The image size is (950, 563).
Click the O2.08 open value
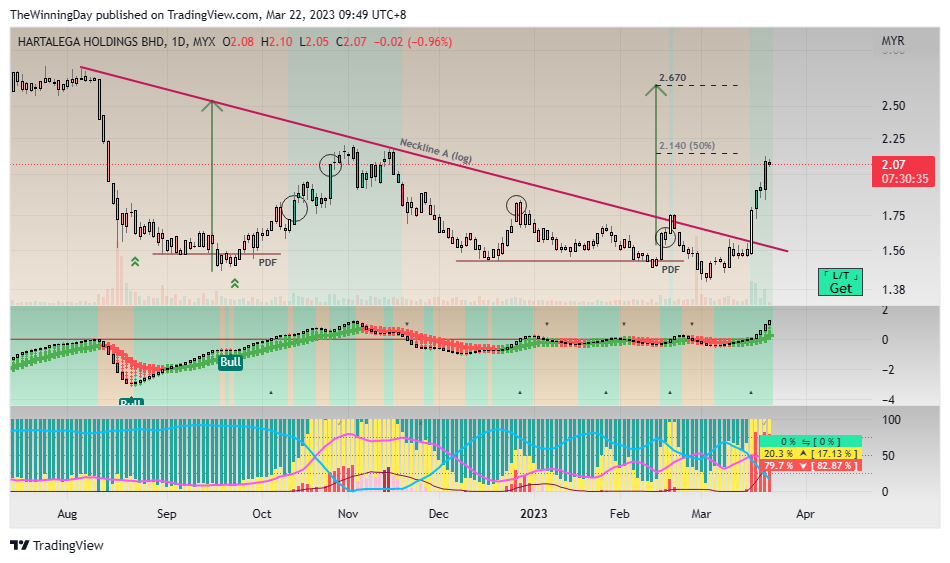pyautogui.click(x=238, y=42)
